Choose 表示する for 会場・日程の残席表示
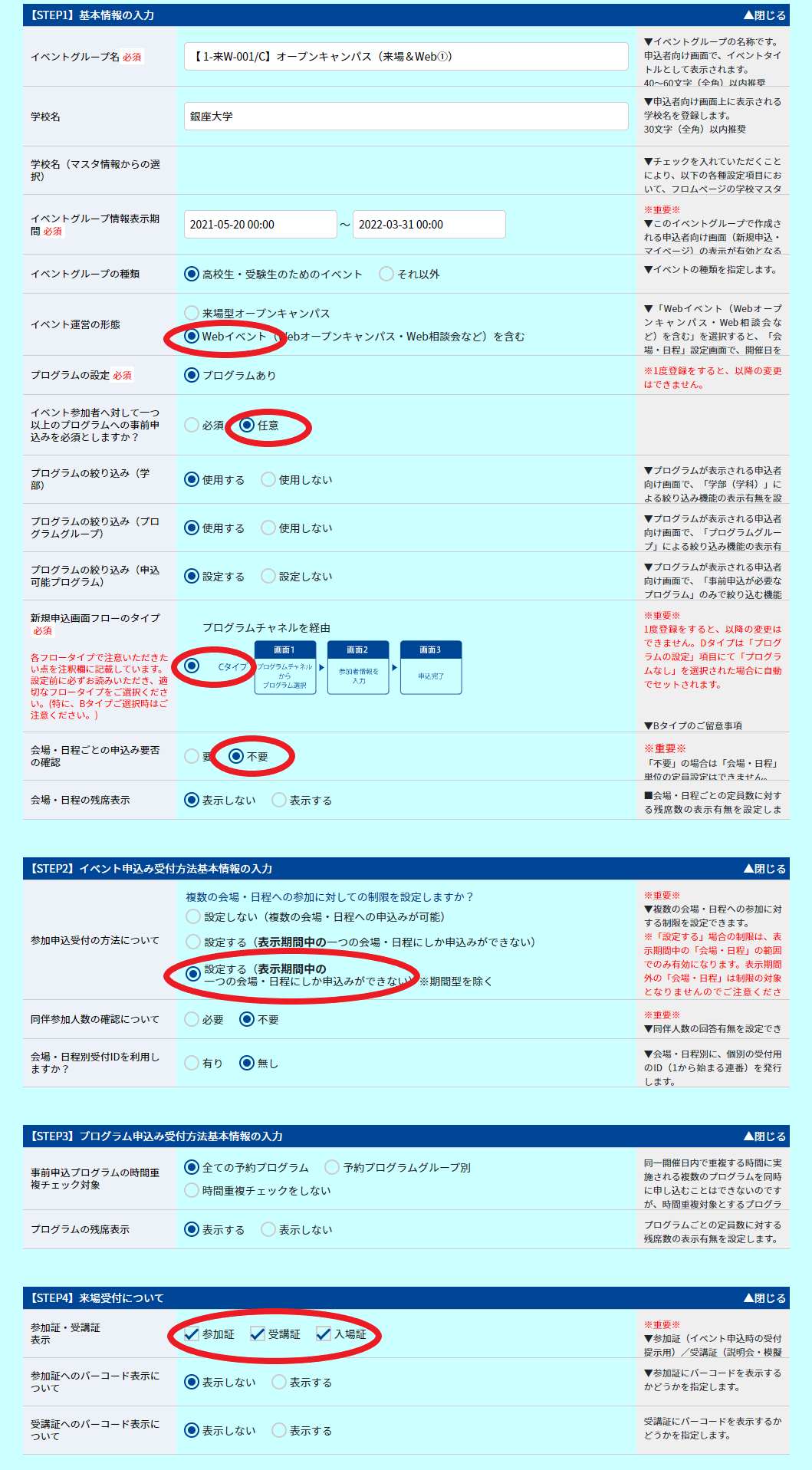 click(280, 800)
